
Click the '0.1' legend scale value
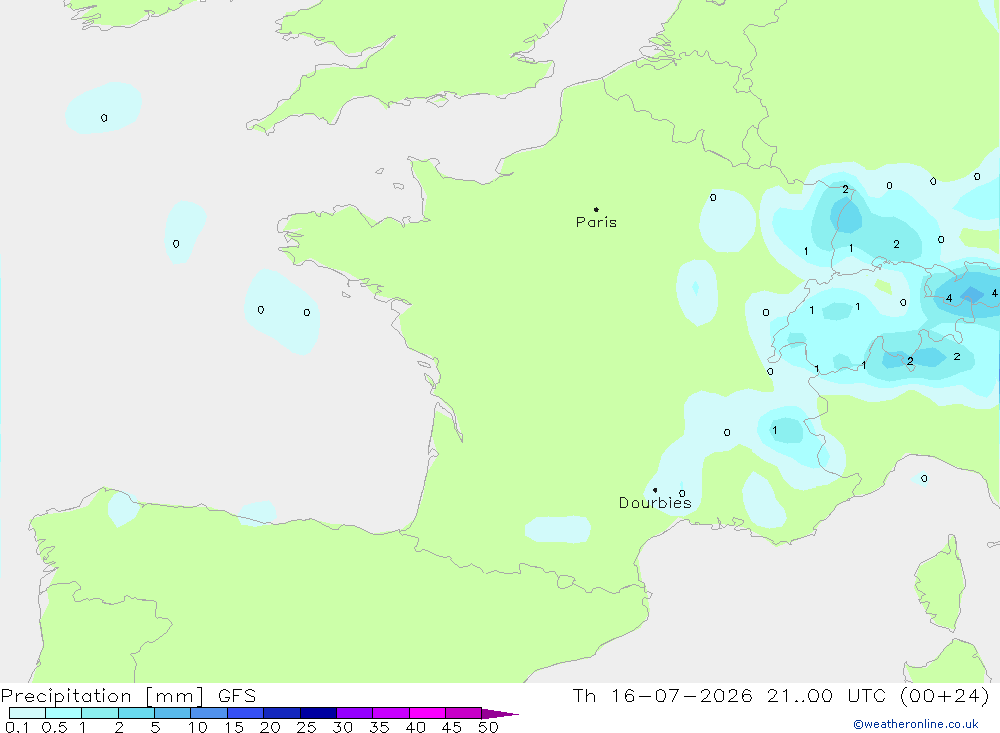tap(17, 727)
